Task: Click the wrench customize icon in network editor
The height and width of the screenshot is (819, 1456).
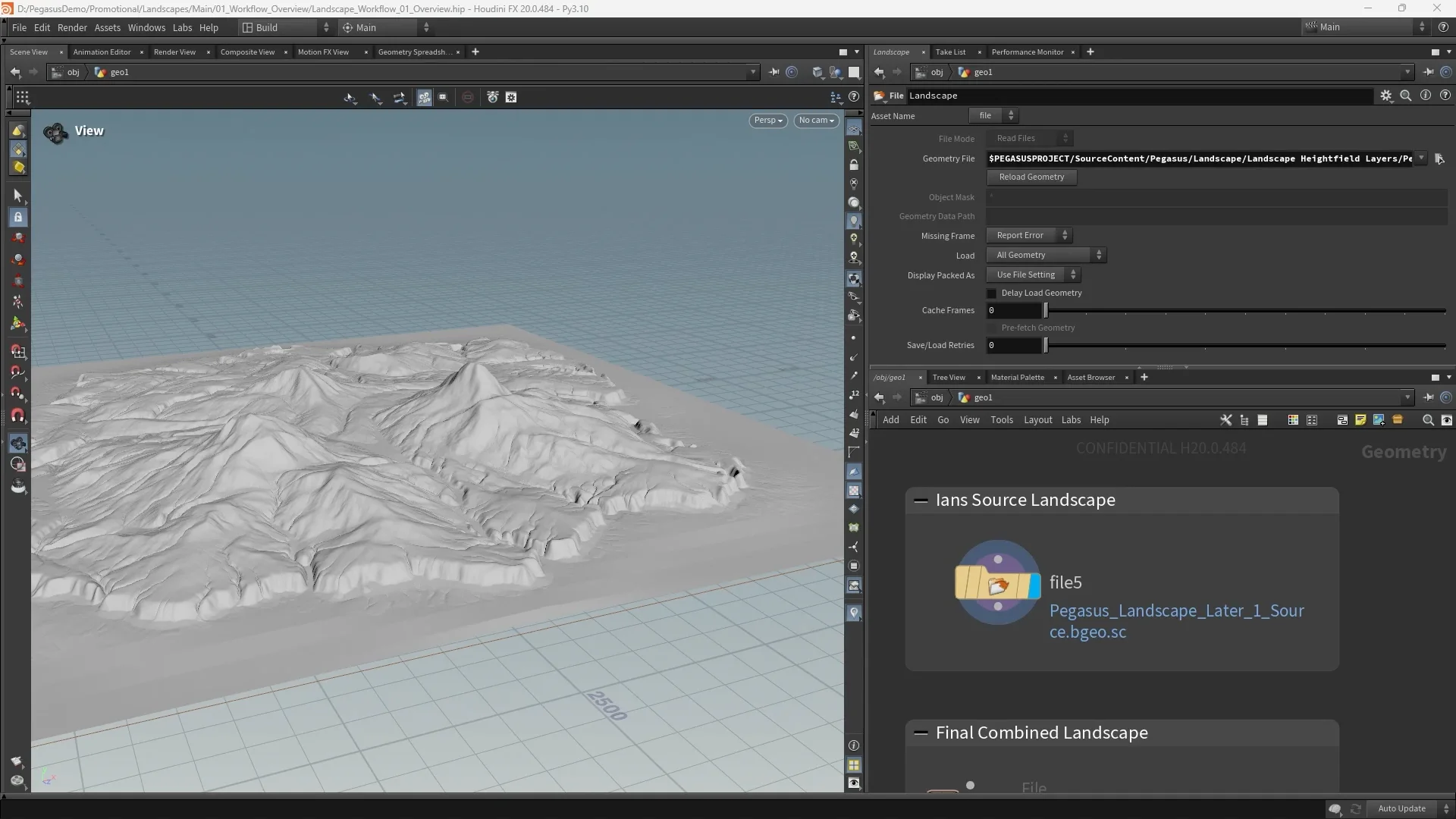Action: tap(1225, 420)
